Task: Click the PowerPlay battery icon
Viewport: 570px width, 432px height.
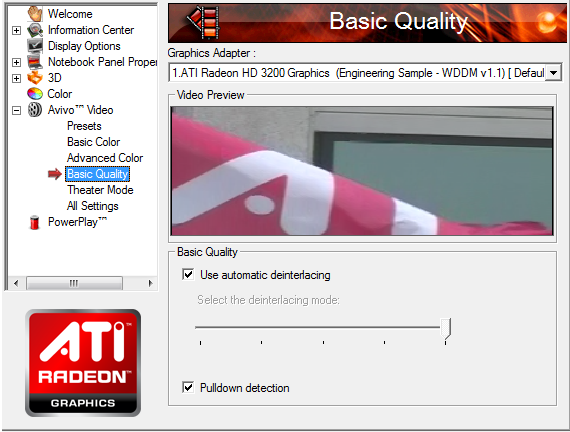Action: click(35, 222)
